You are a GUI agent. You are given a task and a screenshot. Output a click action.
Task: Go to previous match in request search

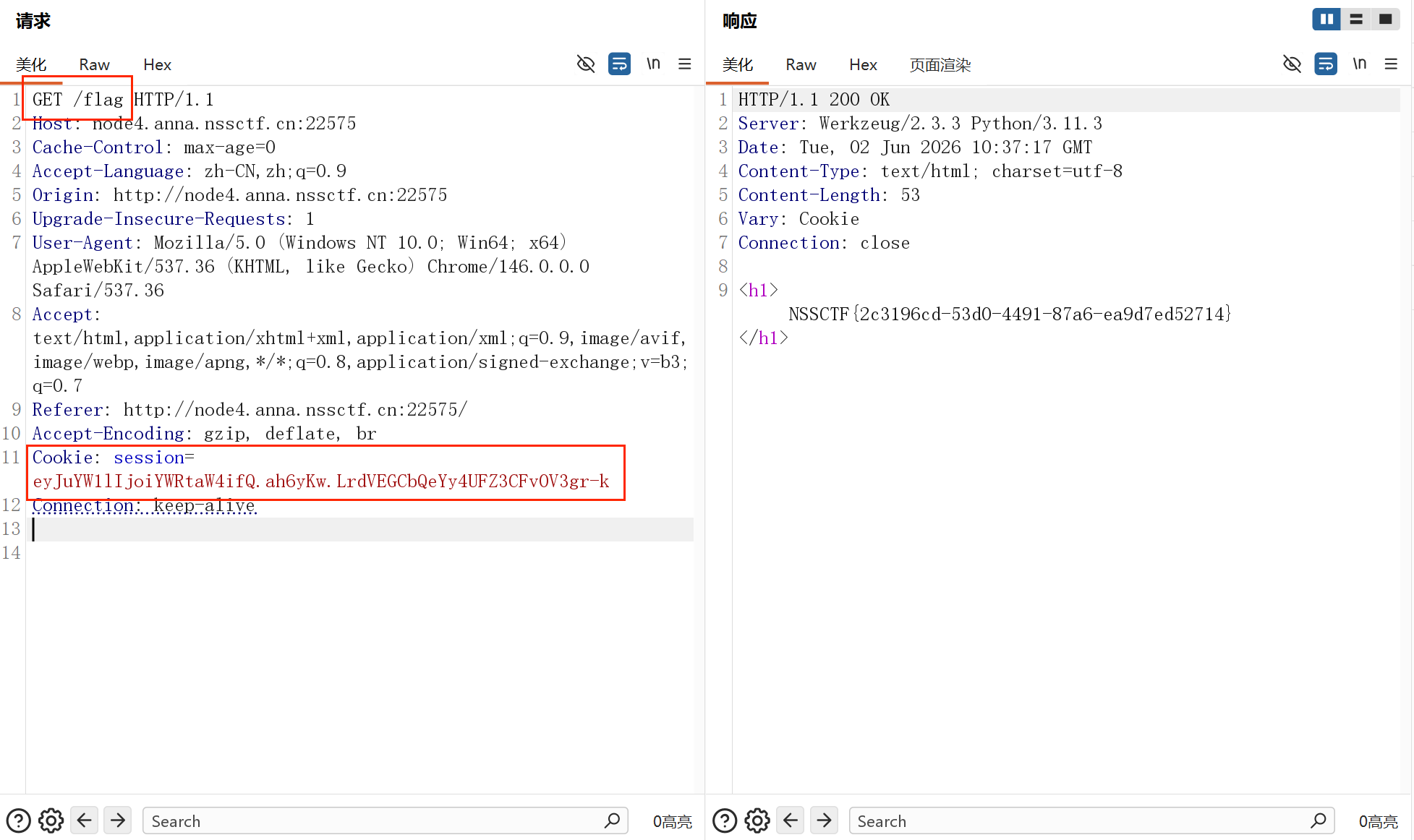pos(84,820)
